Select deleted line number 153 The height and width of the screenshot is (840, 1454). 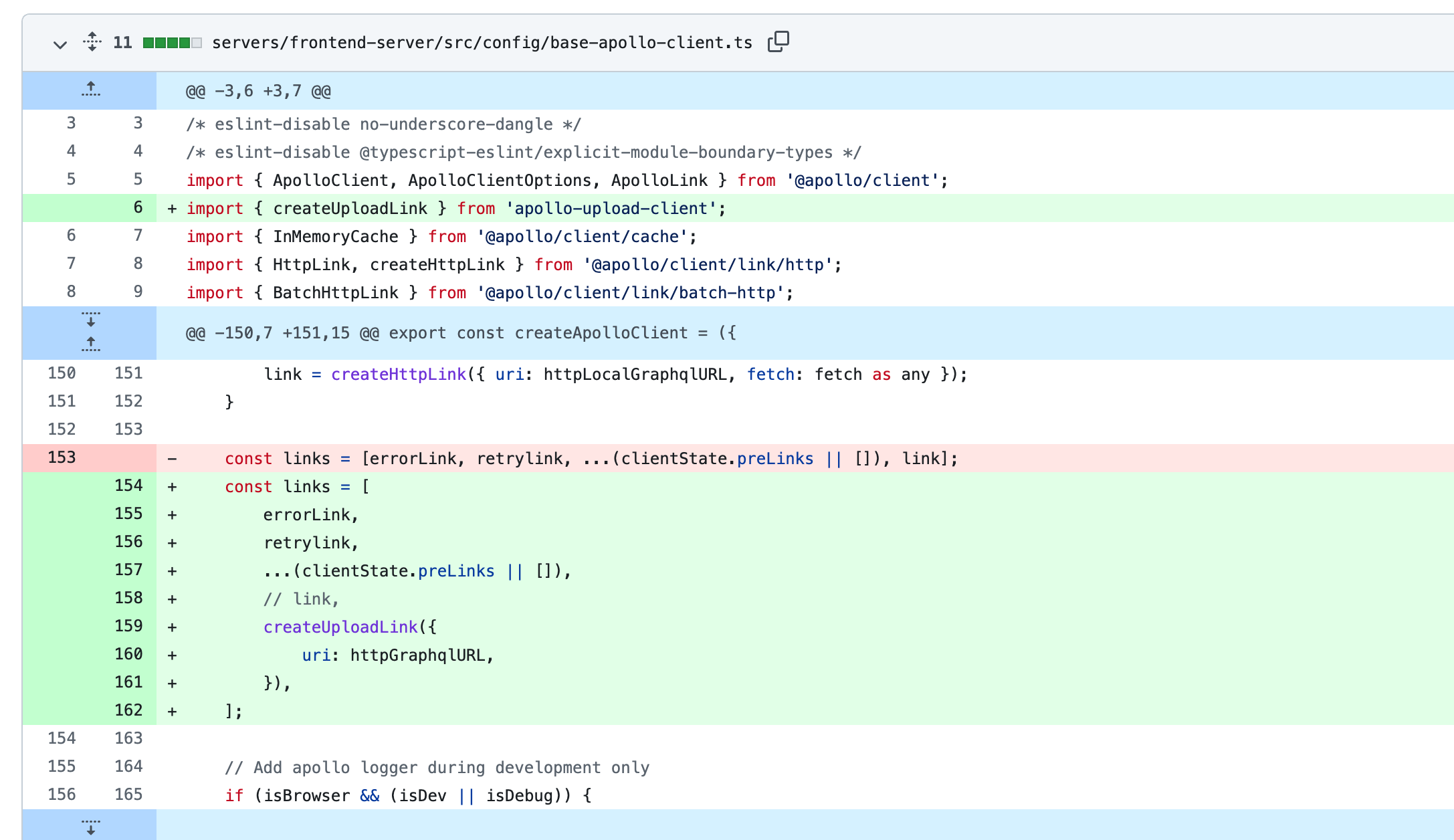tap(62, 457)
